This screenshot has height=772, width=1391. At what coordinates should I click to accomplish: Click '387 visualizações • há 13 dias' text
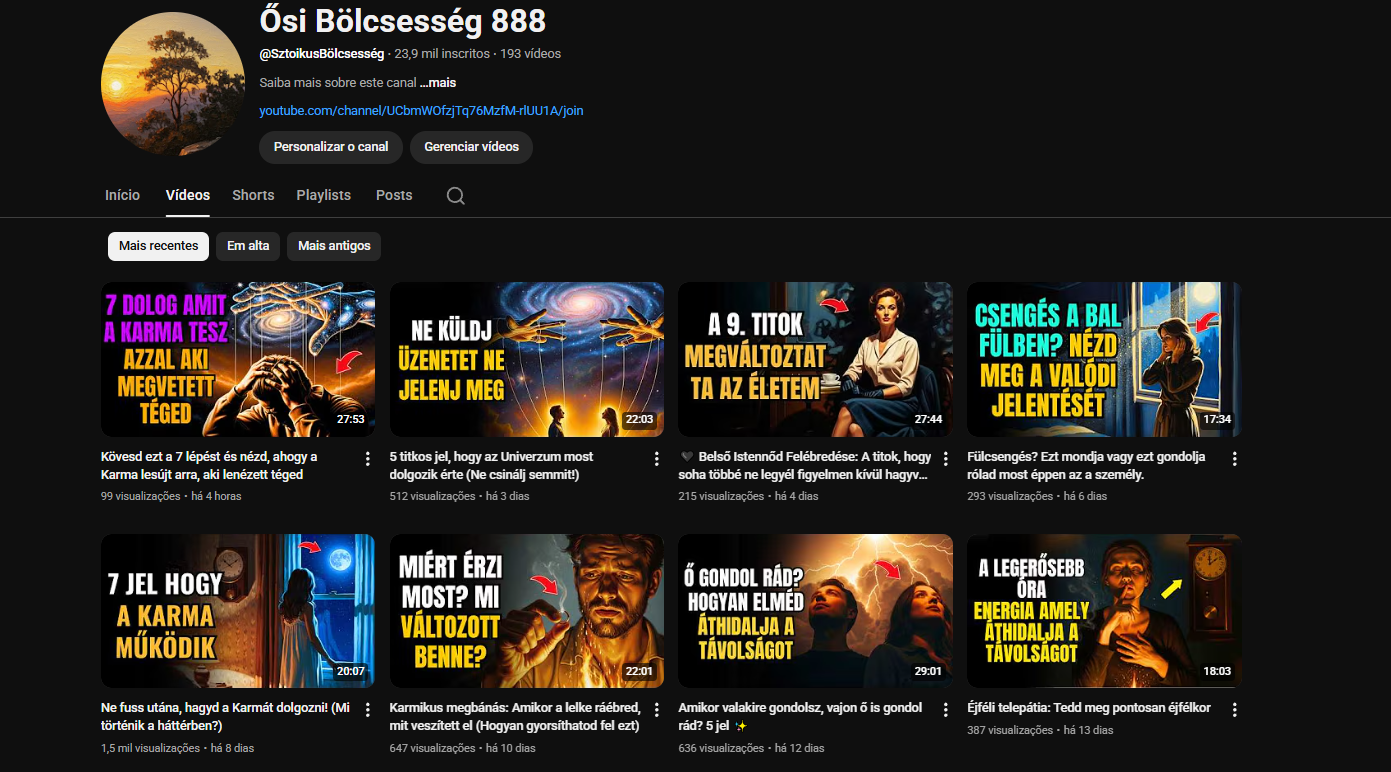pyautogui.click(x=1040, y=730)
